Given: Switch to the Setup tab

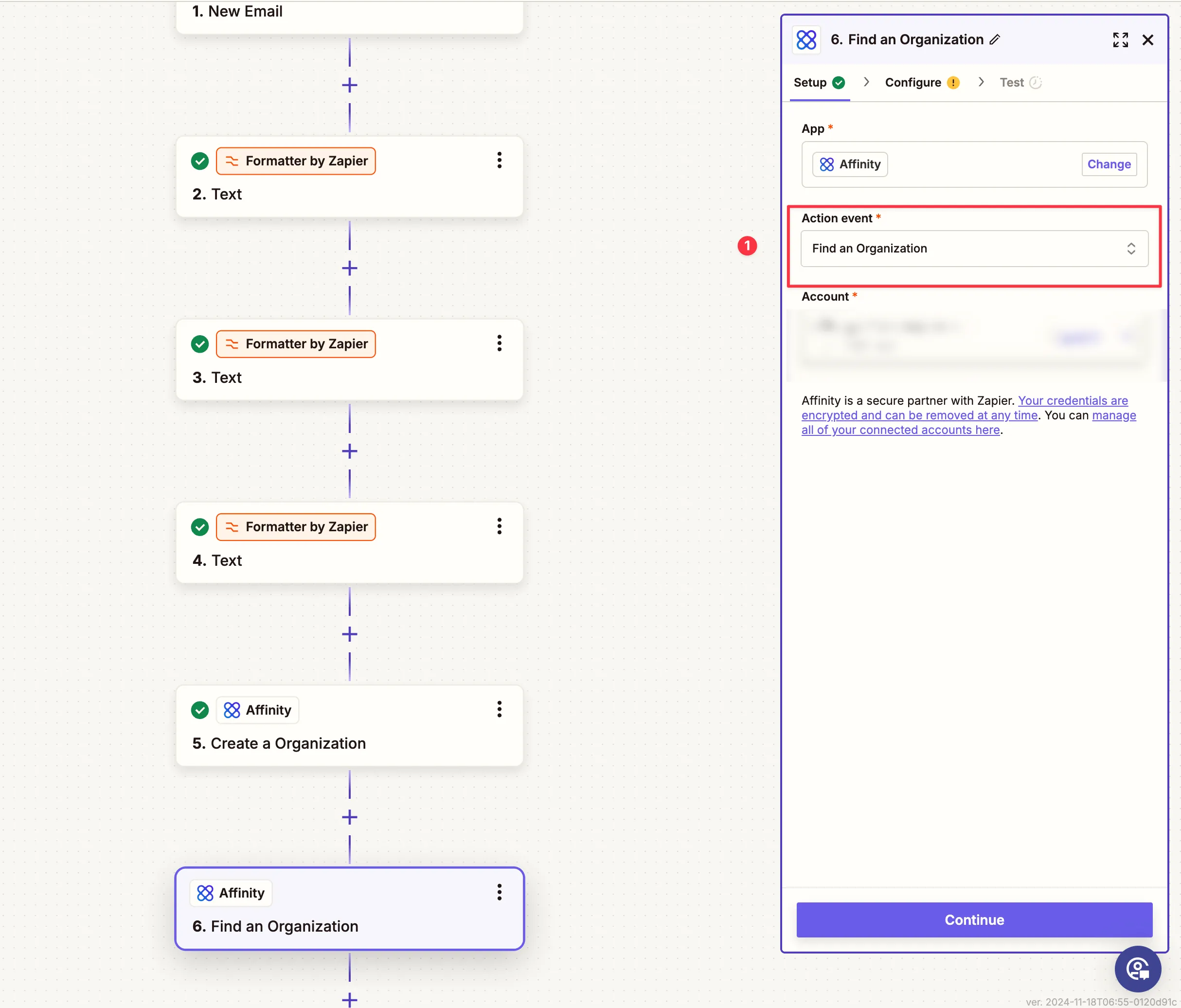Looking at the screenshot, I should pyautogui.click(x=819, y=83).
